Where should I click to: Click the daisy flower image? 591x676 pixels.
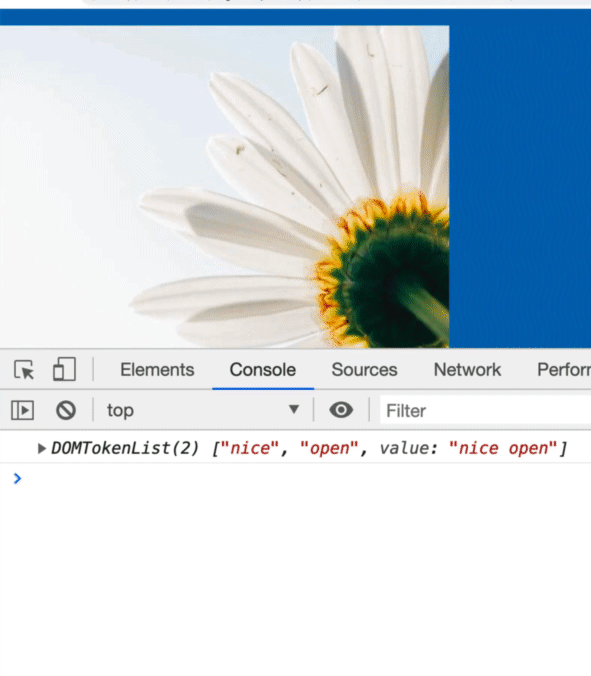(224, 187)
